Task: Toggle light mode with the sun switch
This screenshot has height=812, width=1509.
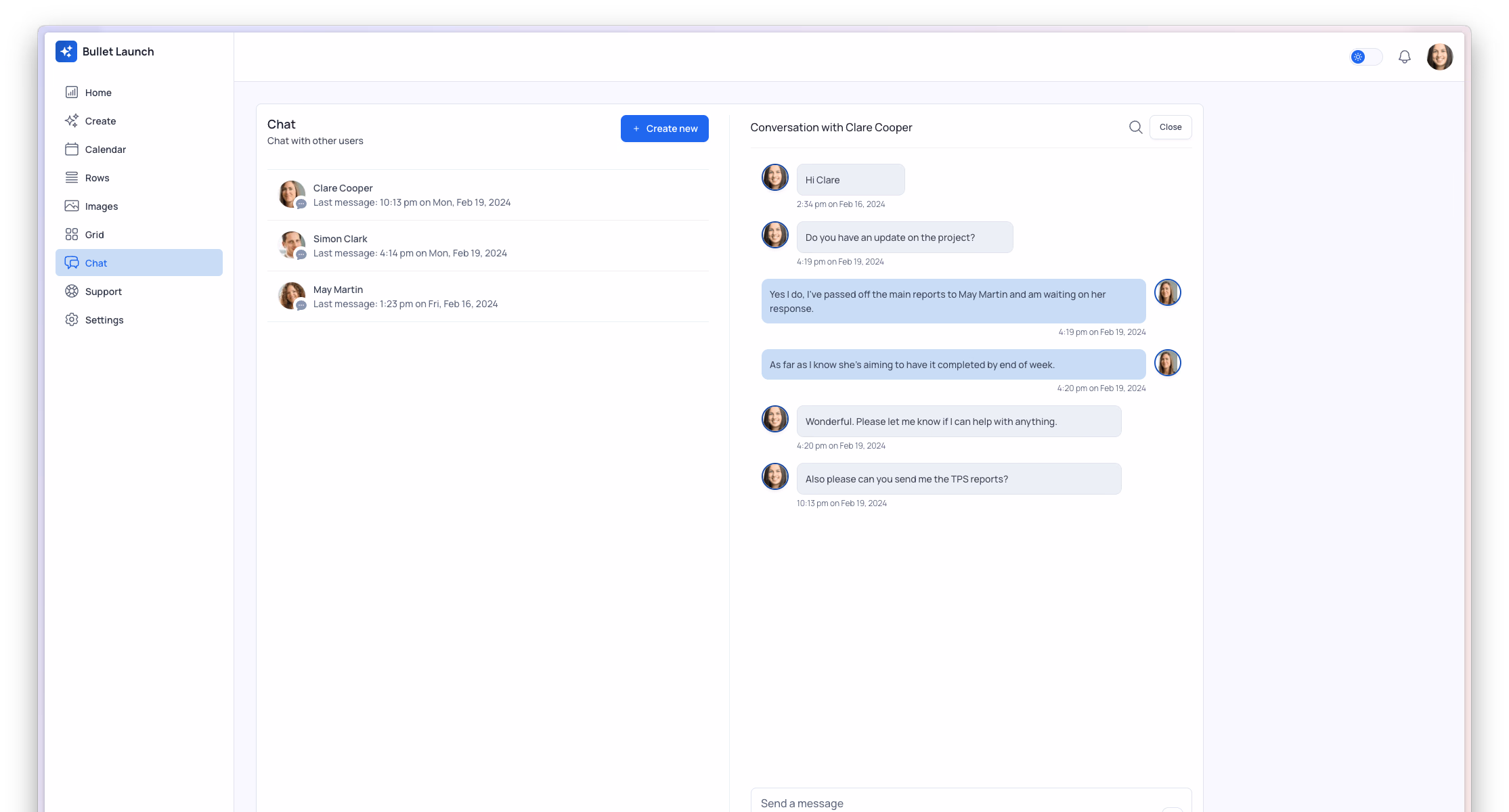Action: click(x=1366, y=57)
